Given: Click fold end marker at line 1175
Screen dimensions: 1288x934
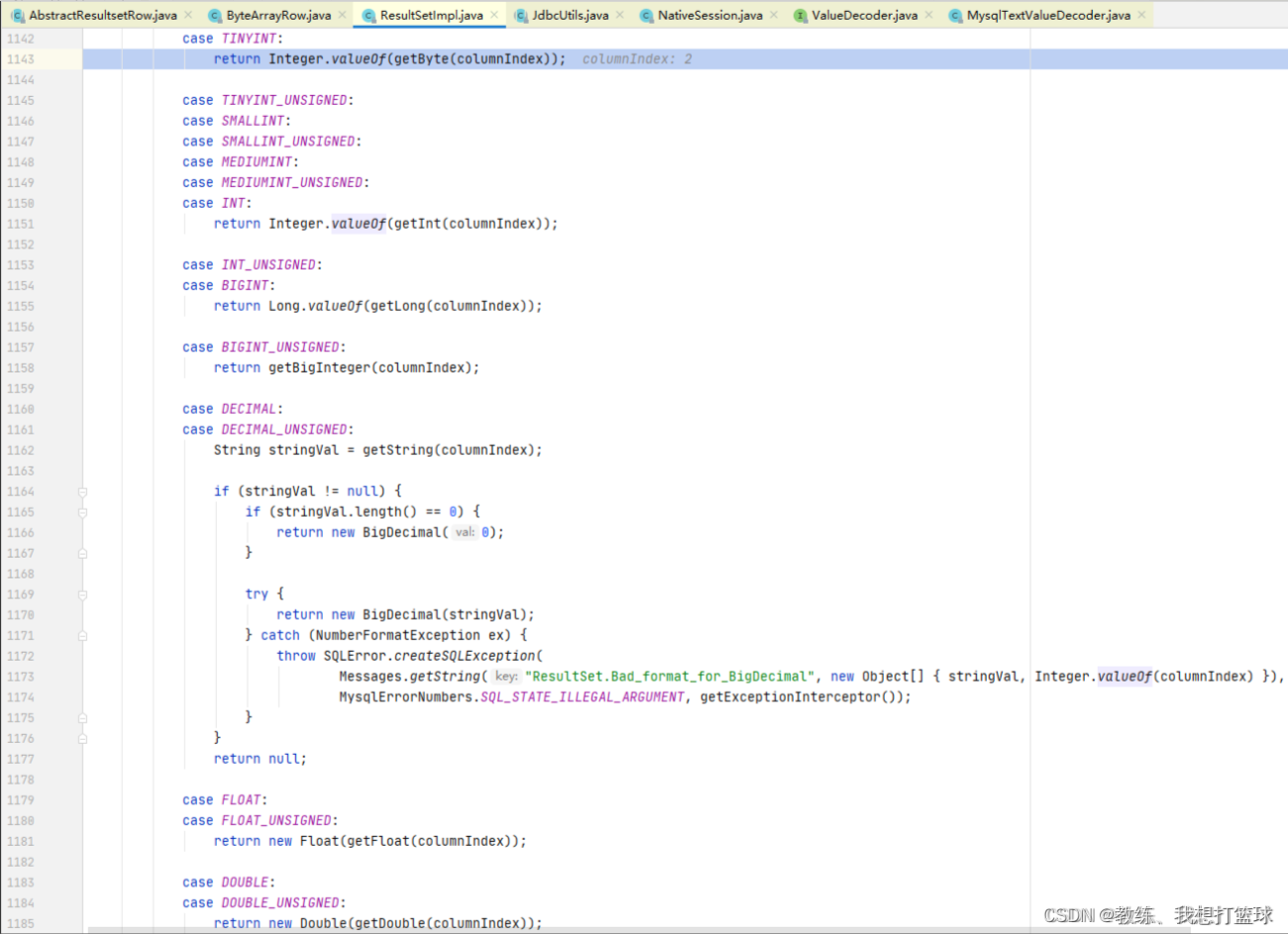Looking at the screenshot, I should pos(82,718).
